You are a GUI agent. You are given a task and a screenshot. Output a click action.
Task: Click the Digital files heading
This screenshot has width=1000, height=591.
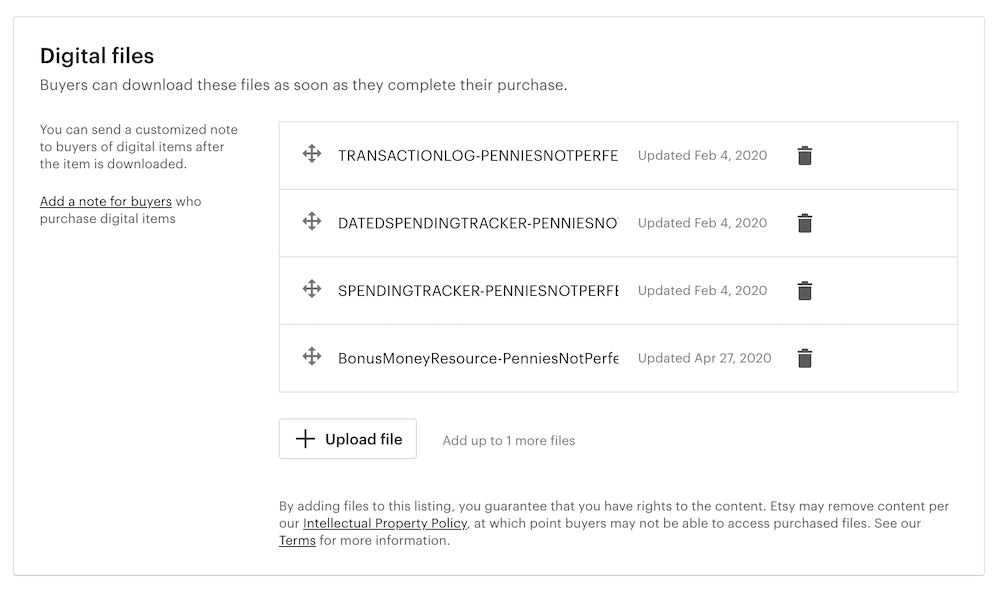pyautogui.click(x=97, y=56)
